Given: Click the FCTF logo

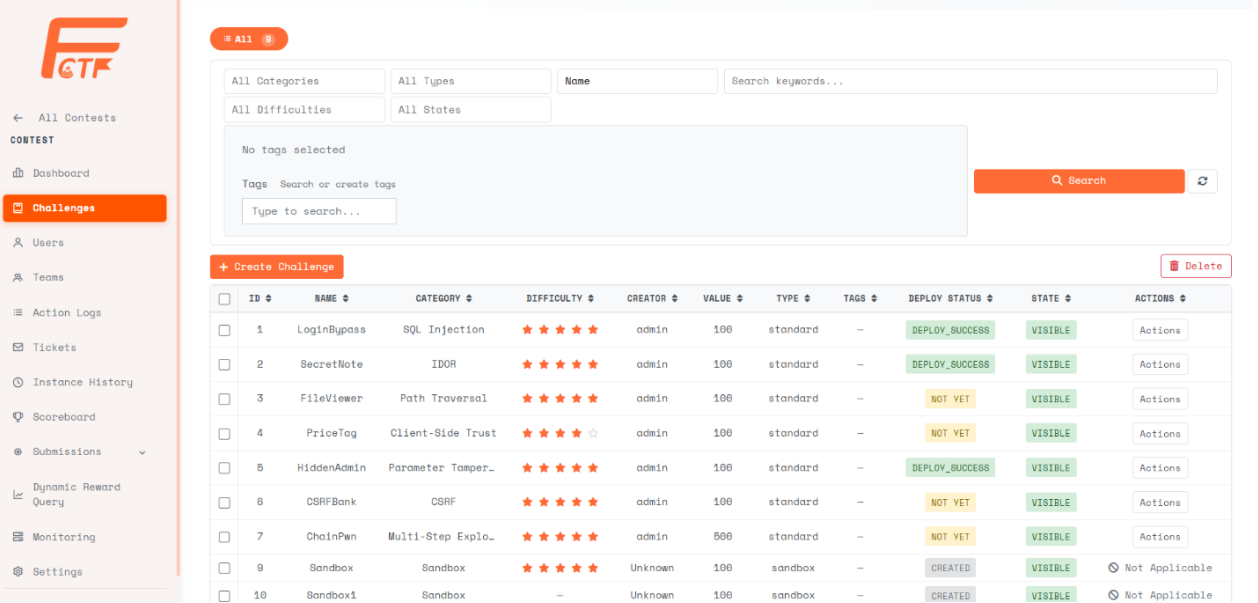Looking at the screenshot, I should click(84, 48).
